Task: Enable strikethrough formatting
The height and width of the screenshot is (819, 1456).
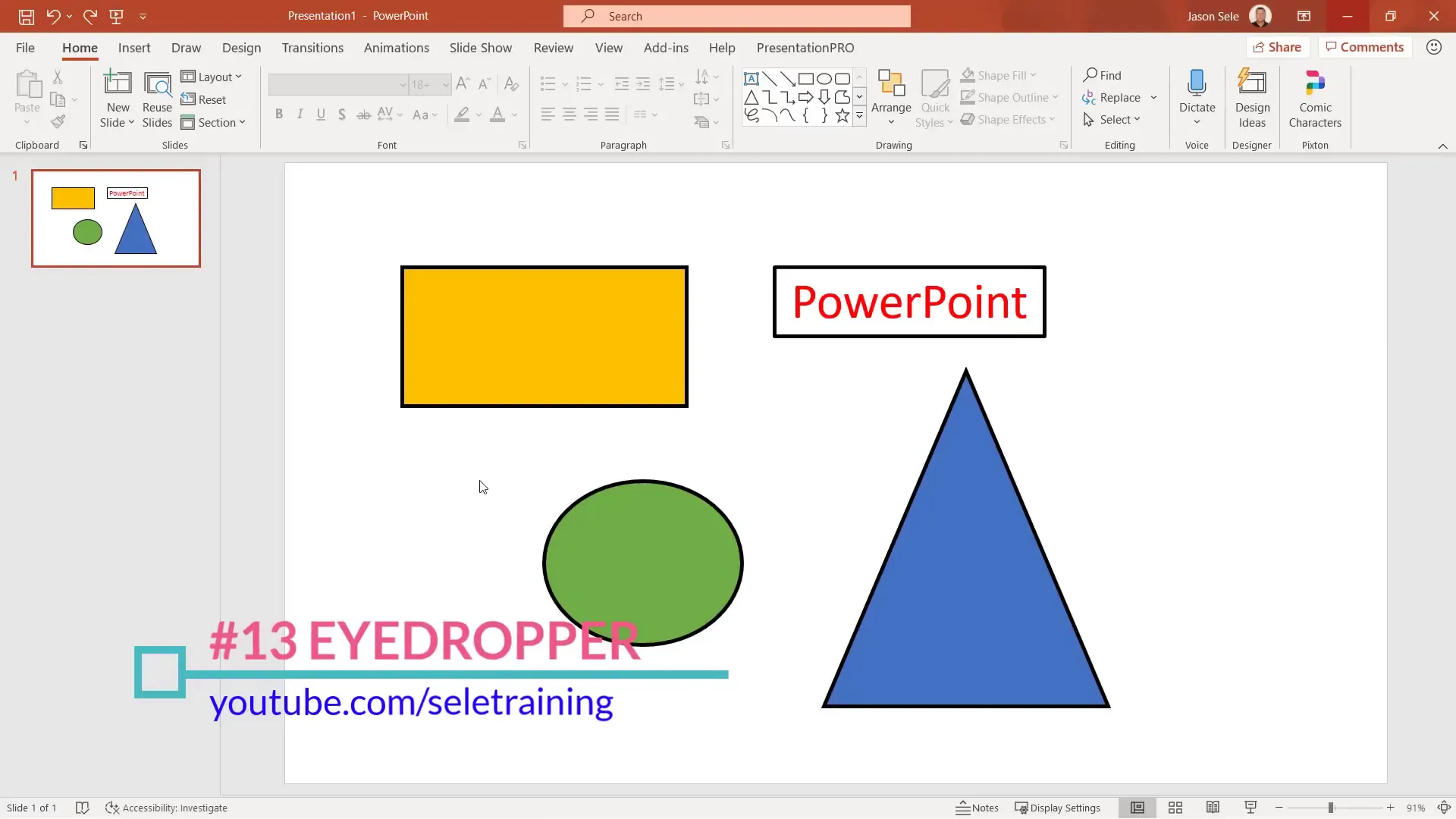Action: tap(363, 114)
